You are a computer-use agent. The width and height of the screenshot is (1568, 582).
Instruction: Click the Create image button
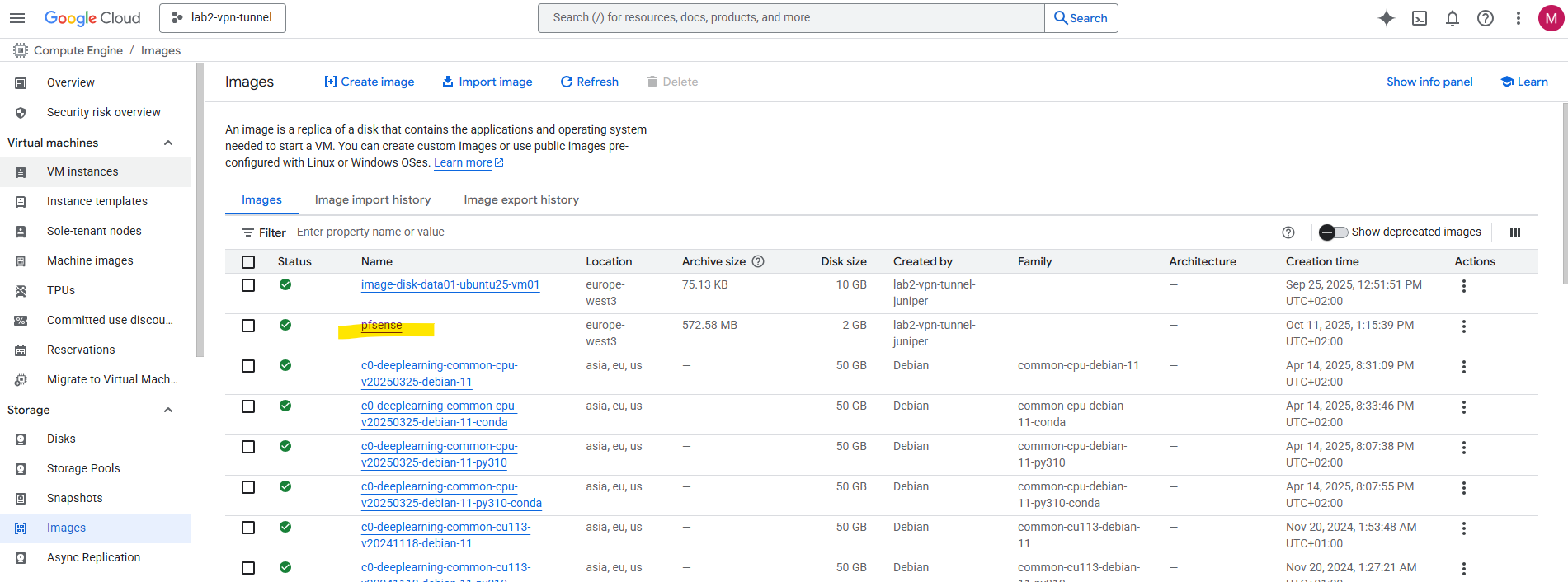[370, 82]
